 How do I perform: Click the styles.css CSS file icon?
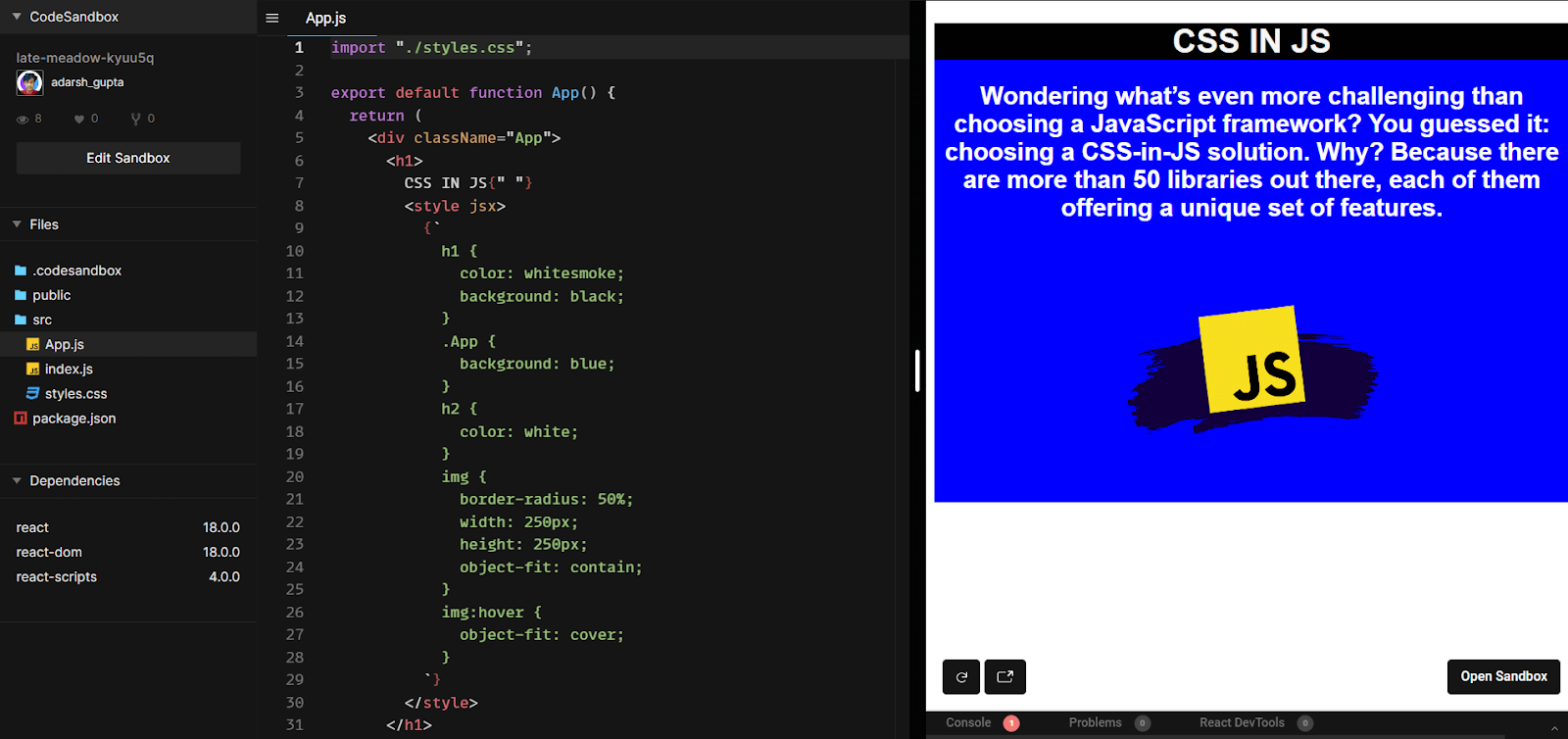[33, 393]
